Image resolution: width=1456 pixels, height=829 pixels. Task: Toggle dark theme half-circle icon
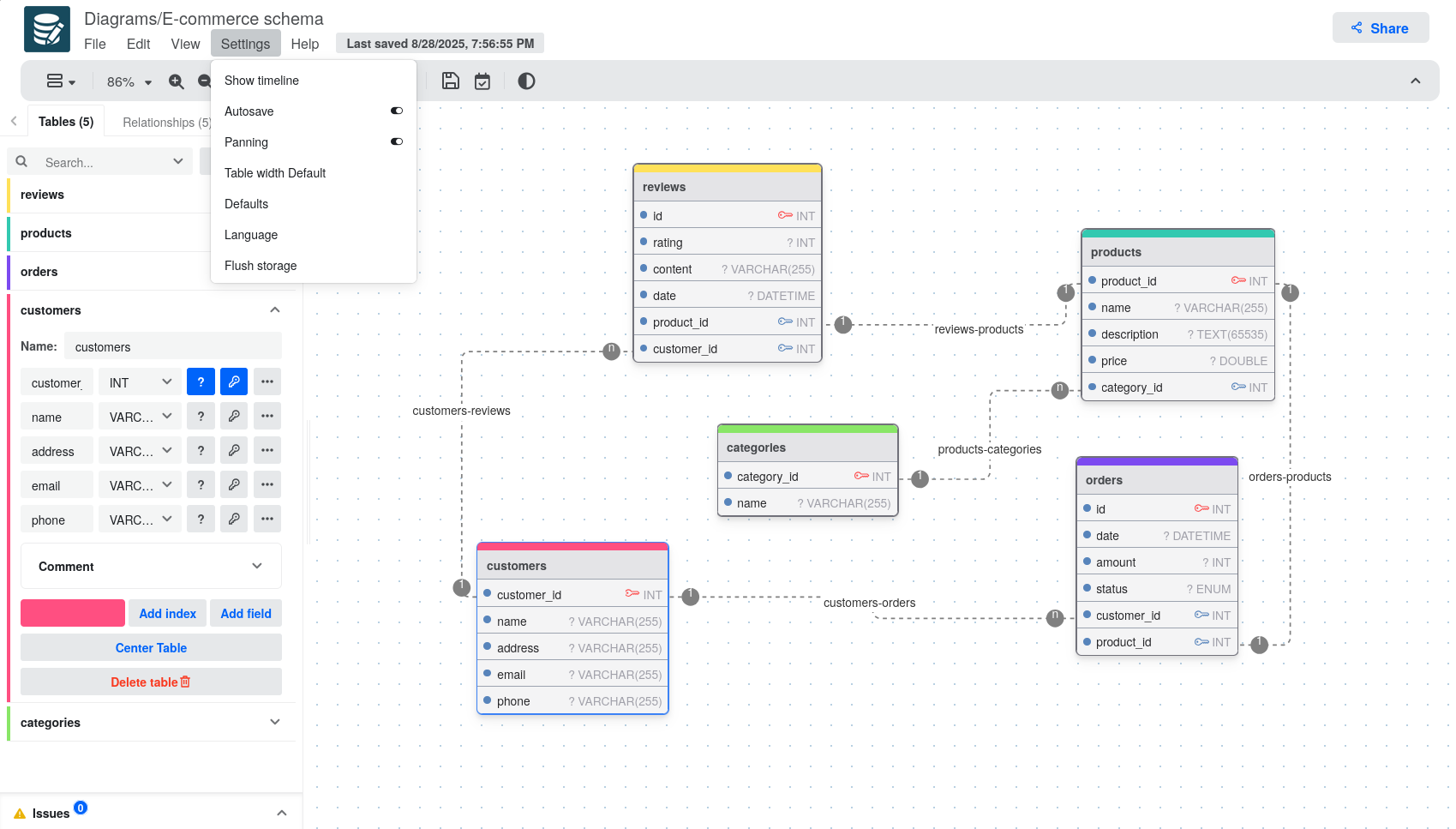point(526,81)
